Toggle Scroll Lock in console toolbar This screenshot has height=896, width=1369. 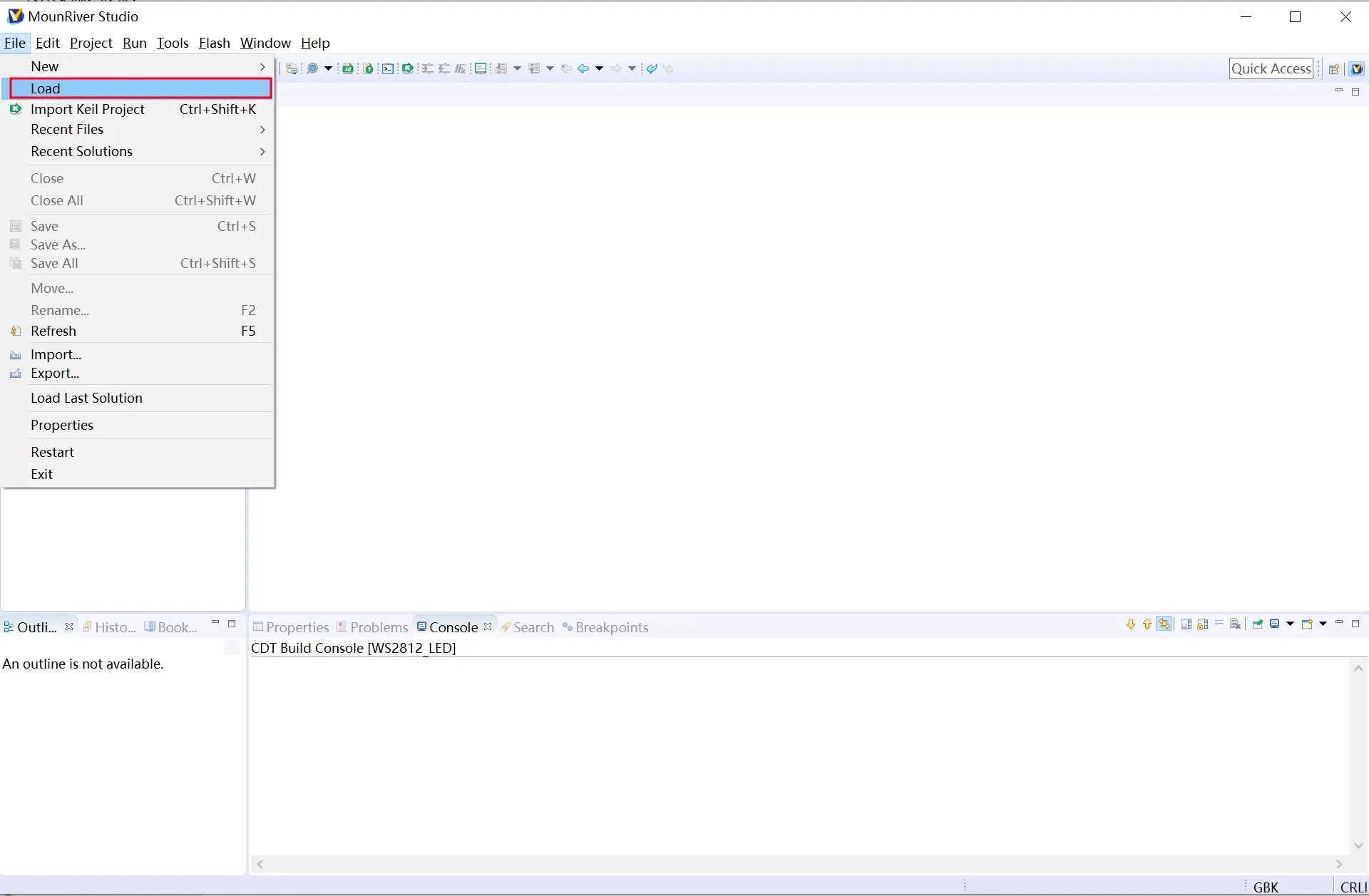pos(1203,624)
